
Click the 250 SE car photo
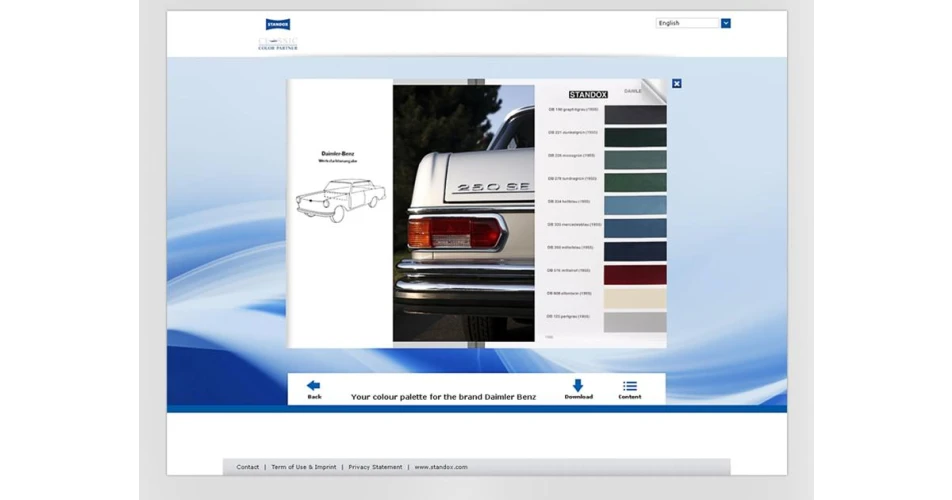(464, 213)
